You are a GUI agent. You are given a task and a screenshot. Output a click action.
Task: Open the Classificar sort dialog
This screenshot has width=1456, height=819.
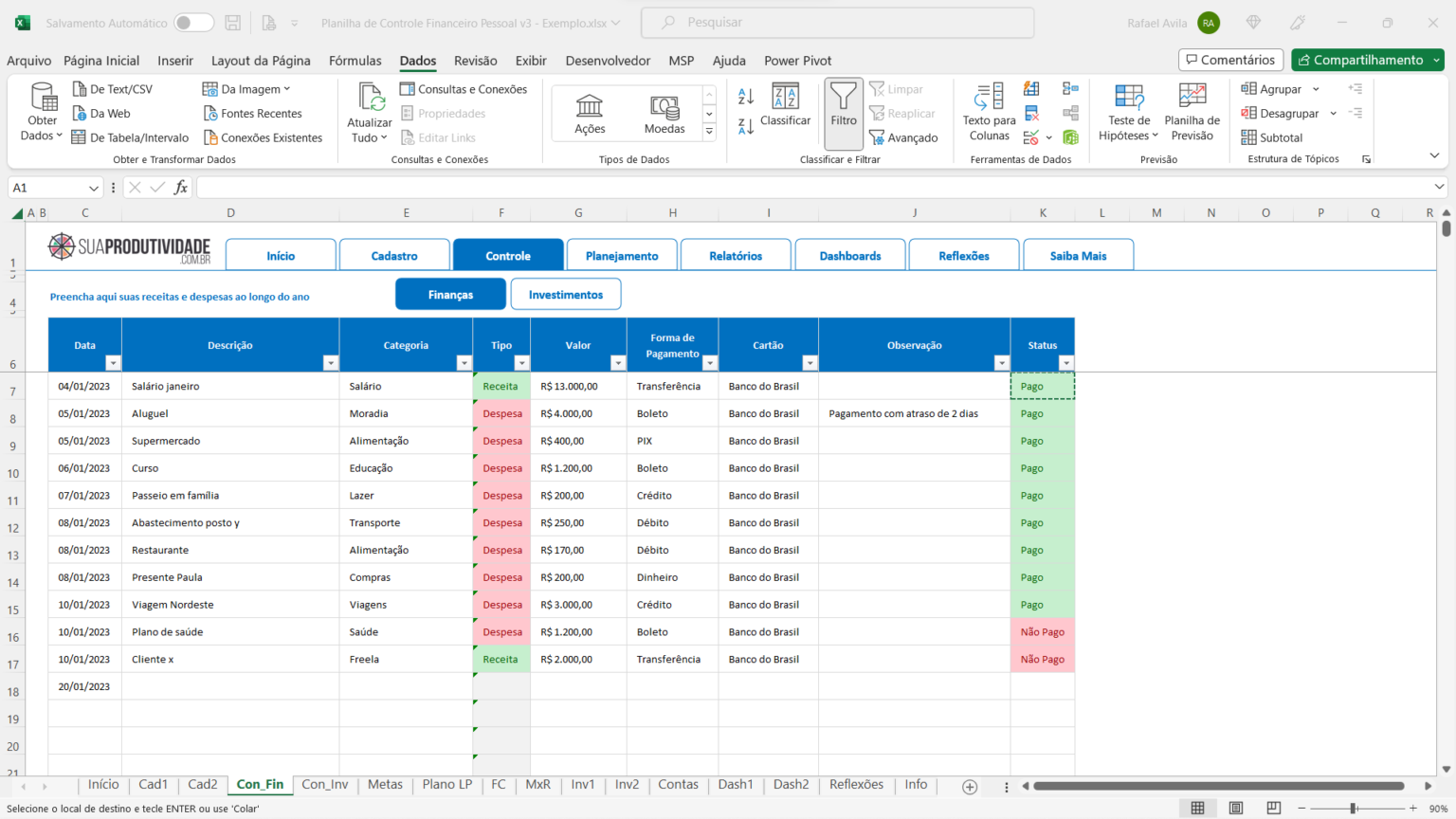coord(785,105)
